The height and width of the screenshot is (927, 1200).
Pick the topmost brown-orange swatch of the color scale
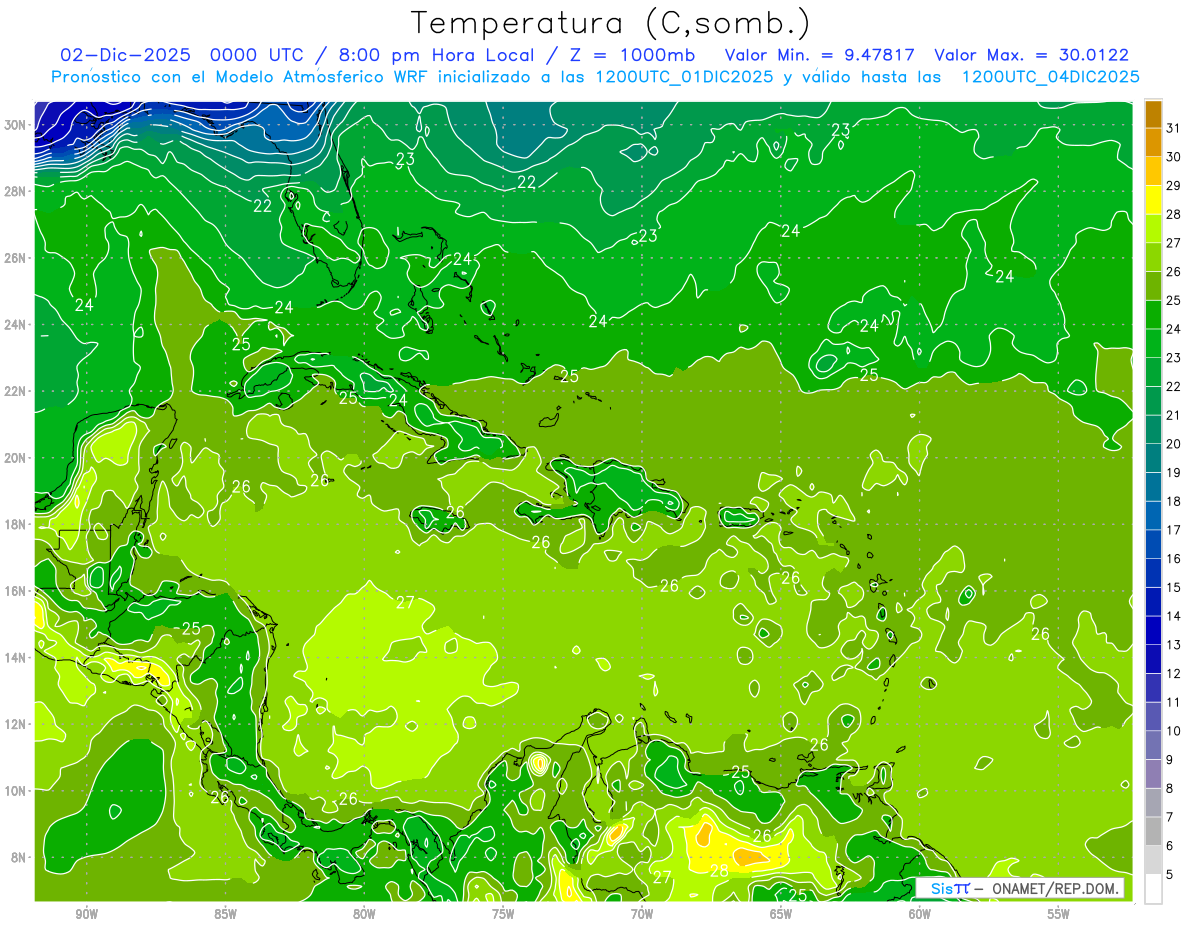coord(1153,113)
